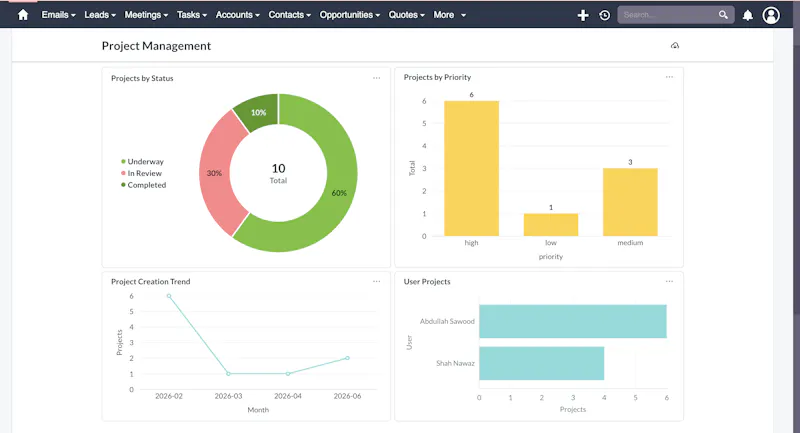Click the 2026-02 trend data point

coord(169,296)
